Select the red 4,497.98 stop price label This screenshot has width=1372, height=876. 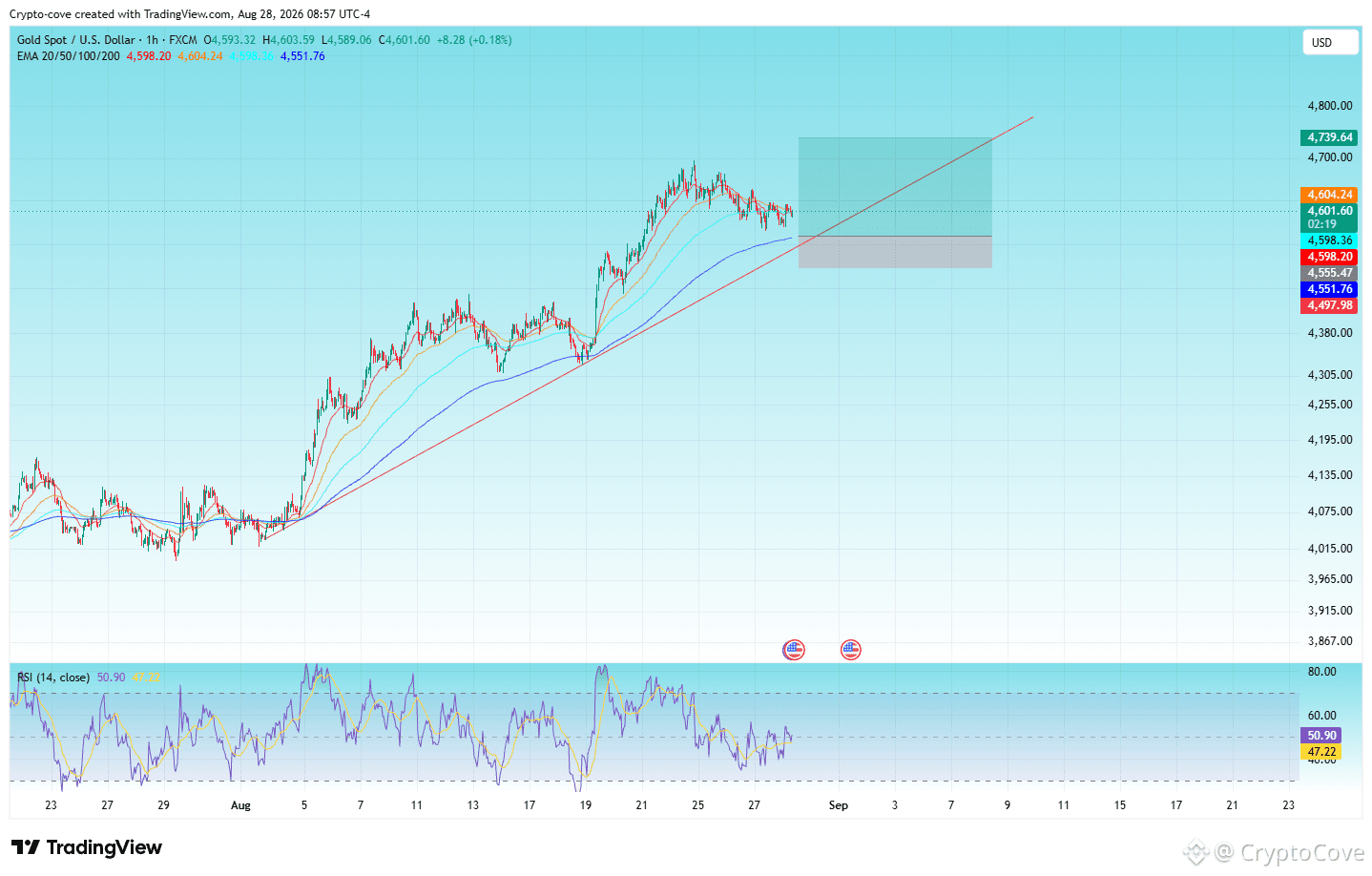(x=1329, y=305)
